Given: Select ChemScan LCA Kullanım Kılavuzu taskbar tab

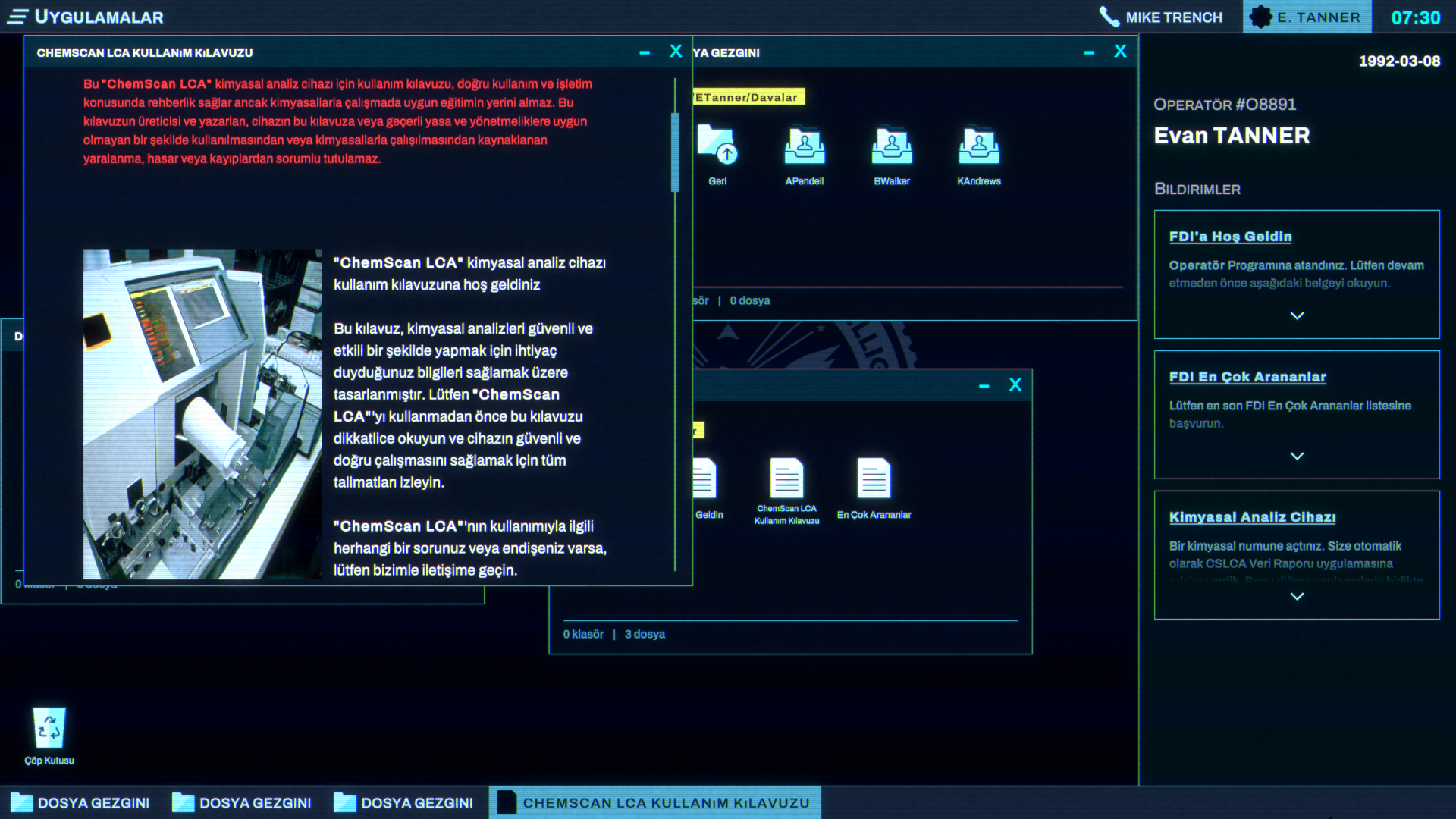Looking at the screenshot, I should 654,802.
